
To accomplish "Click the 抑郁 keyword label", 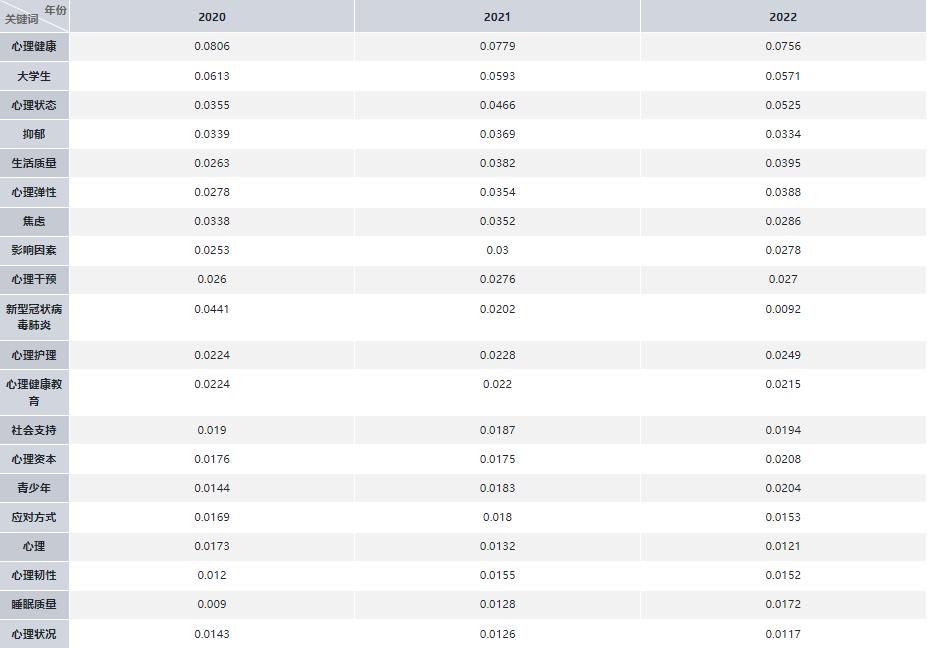I will click(x=34, y=134).
